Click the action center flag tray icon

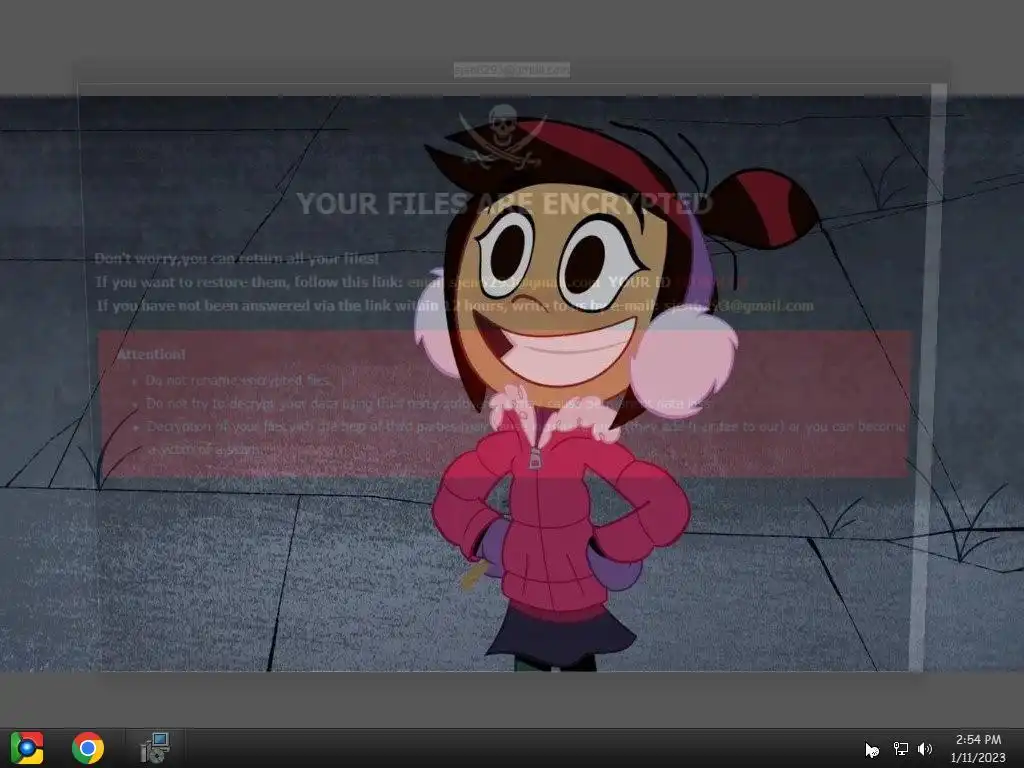[872, 750]
